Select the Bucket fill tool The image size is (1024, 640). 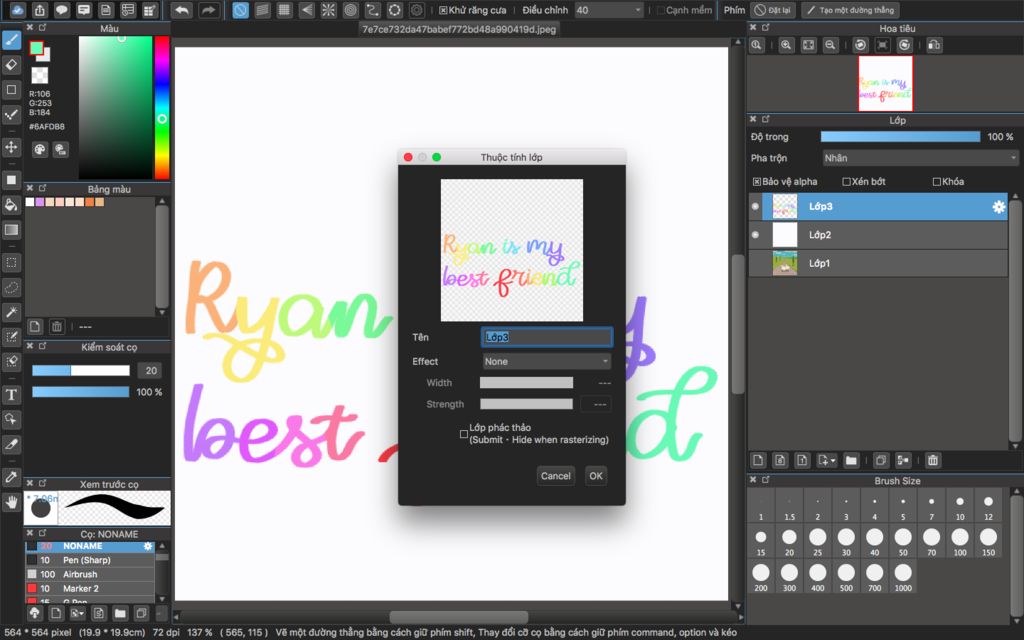(12, 204)
